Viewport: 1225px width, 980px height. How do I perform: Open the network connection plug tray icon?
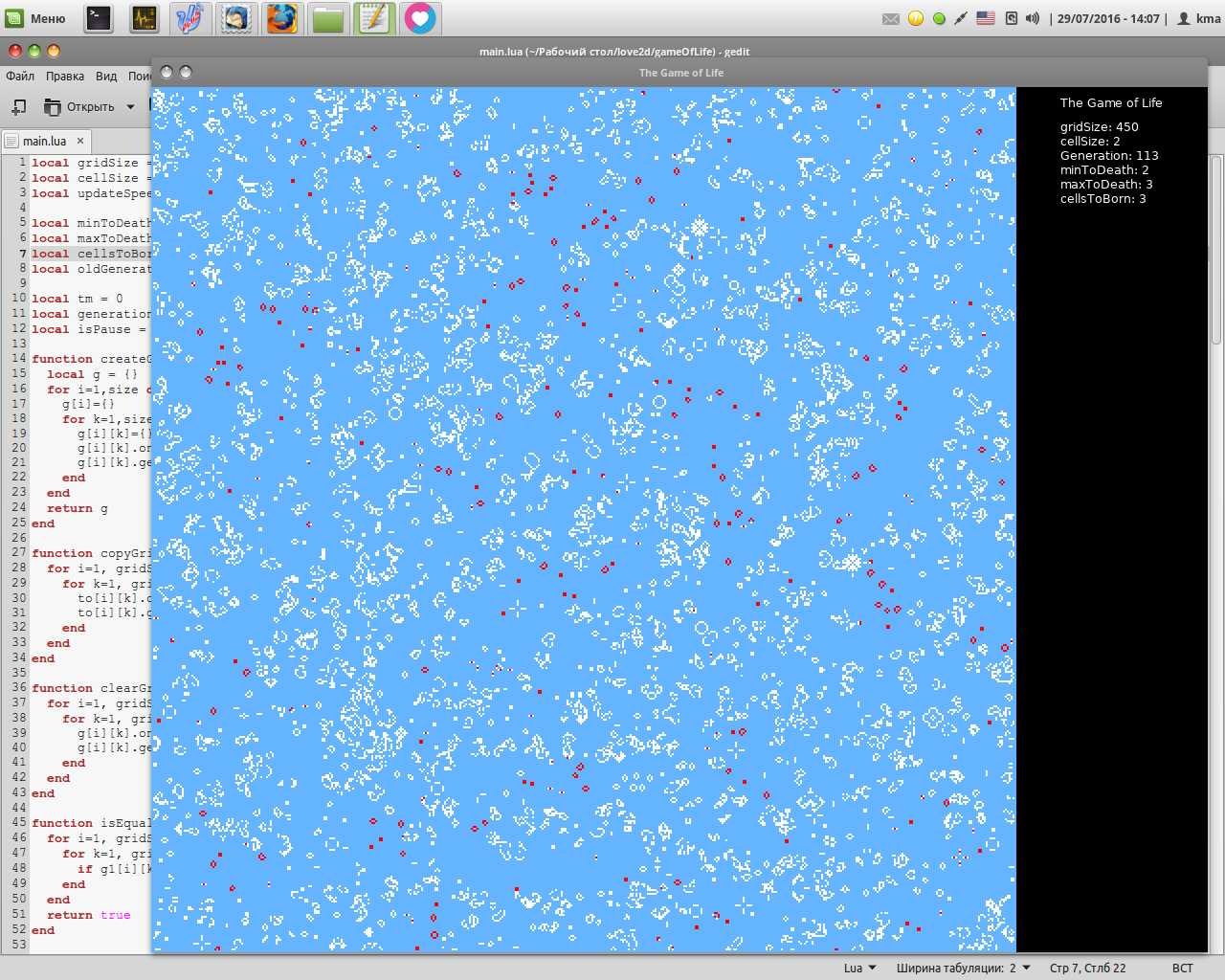point(961,18)
